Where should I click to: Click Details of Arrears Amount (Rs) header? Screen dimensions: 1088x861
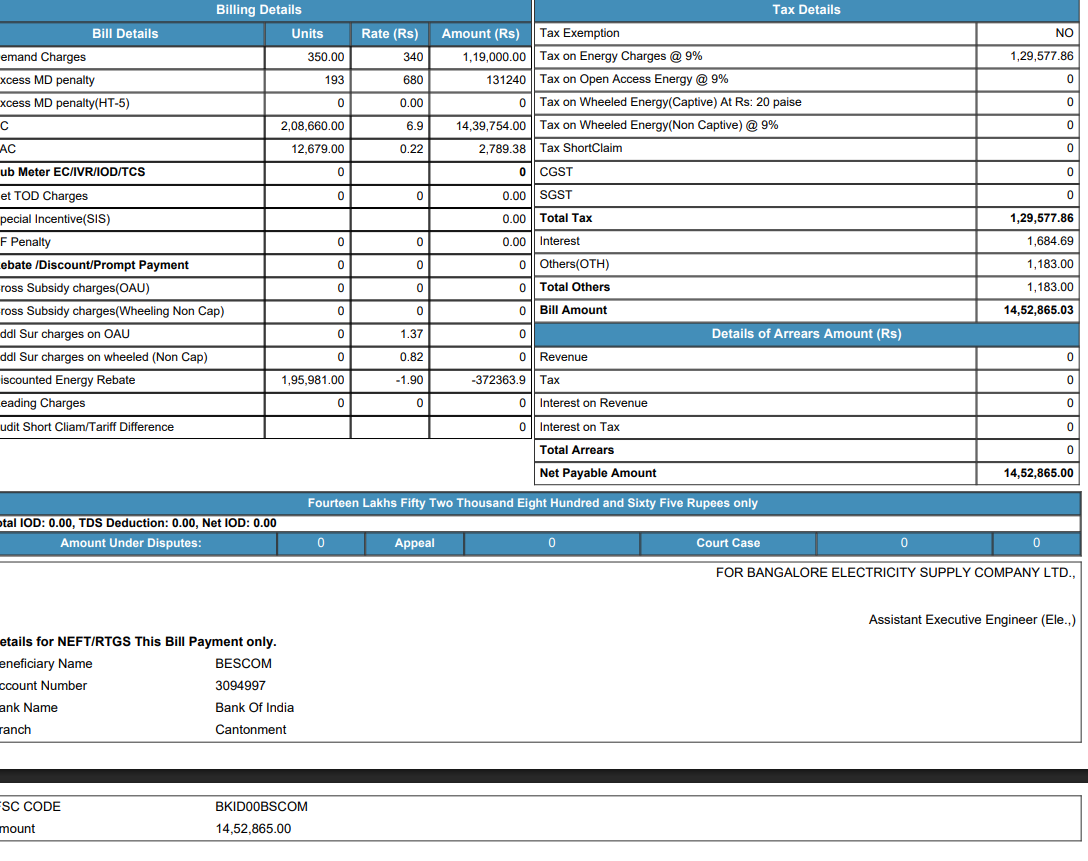(x=806, y=334)
